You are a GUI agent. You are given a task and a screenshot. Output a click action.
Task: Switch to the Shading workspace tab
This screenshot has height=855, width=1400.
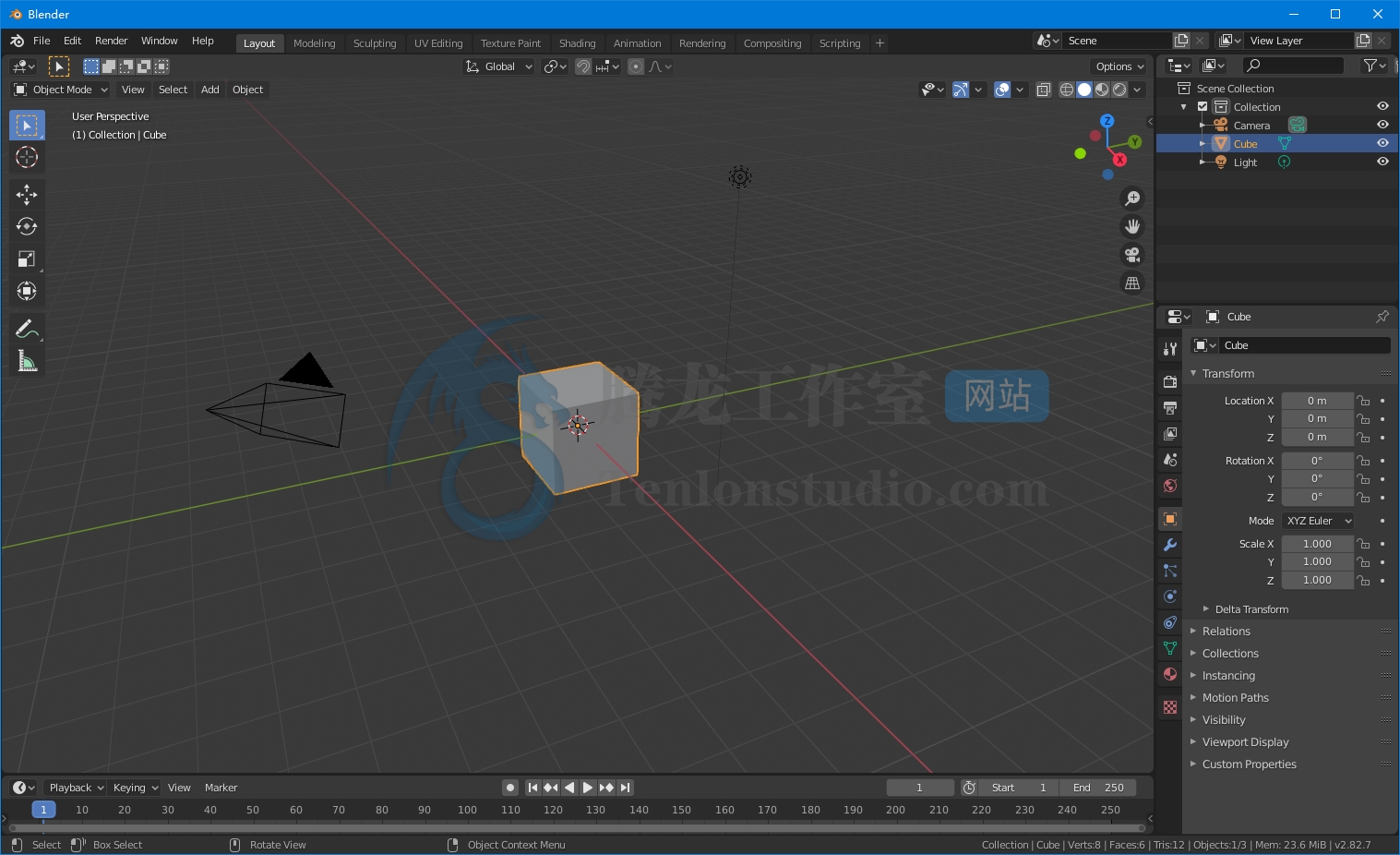pyautogui.click(x=577, y=43)
